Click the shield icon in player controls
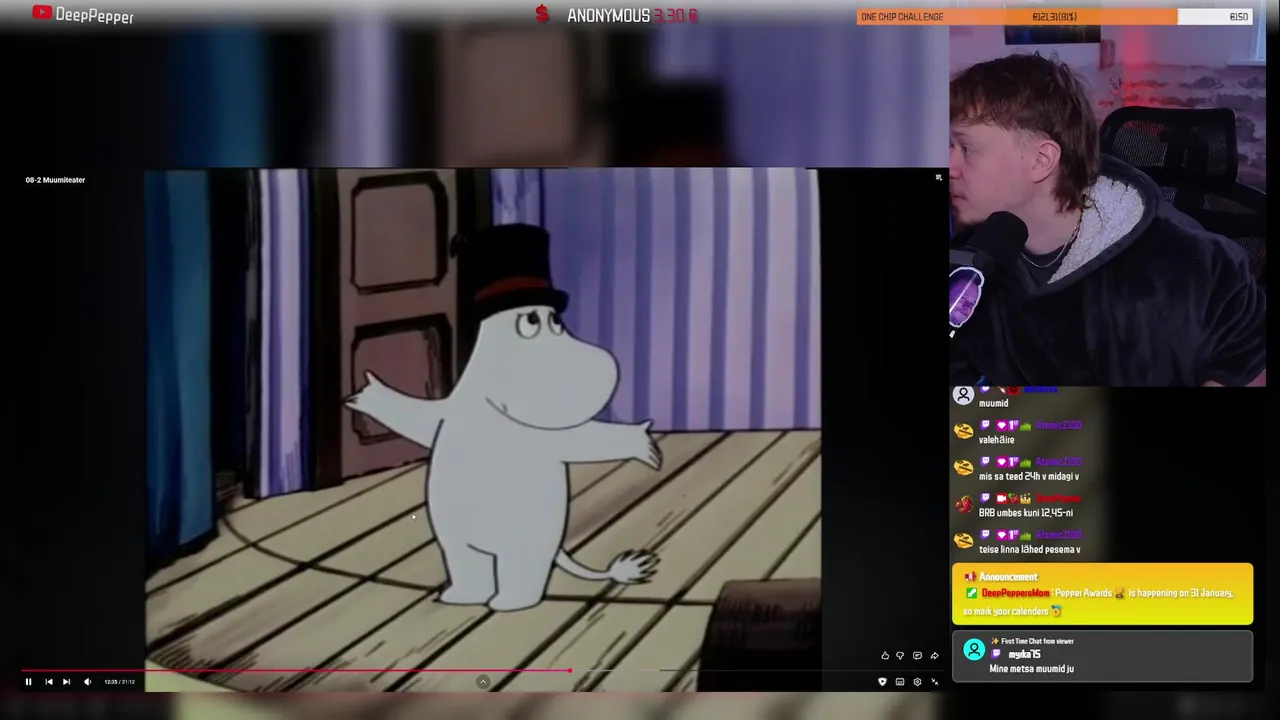1280x720 pixels. [x=882, y=682]
